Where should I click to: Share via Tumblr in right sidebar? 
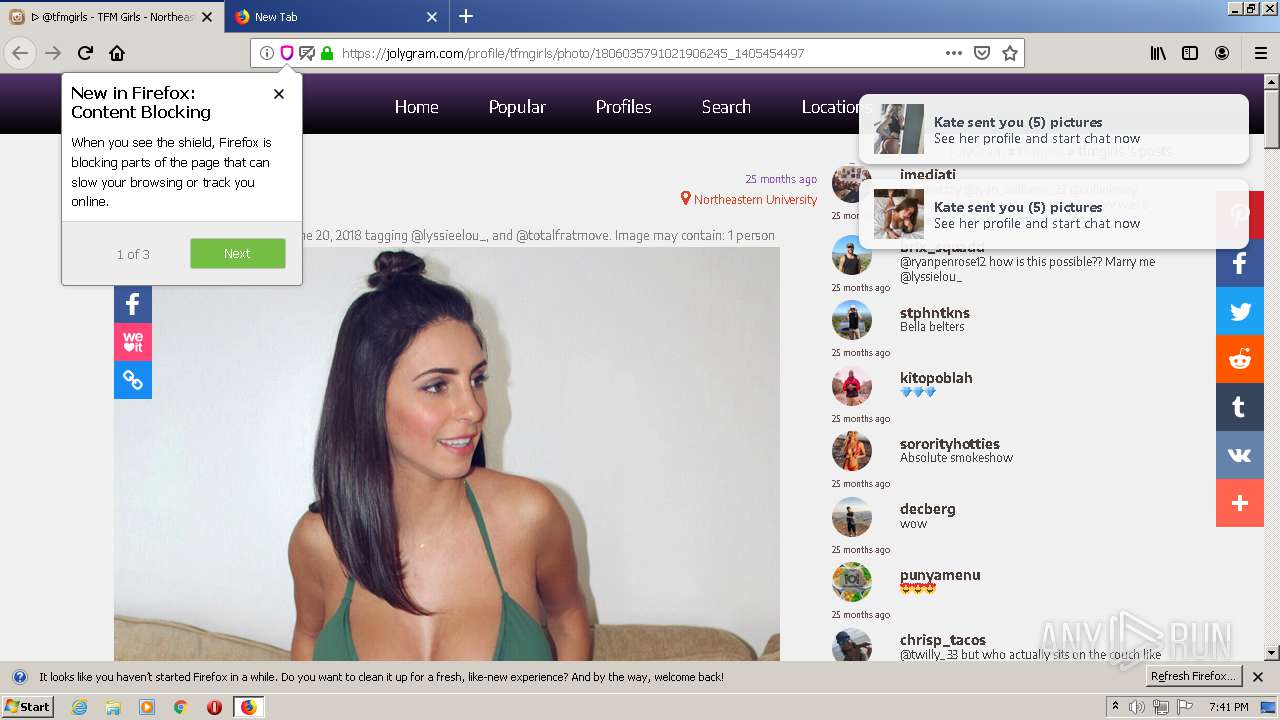1240,407
